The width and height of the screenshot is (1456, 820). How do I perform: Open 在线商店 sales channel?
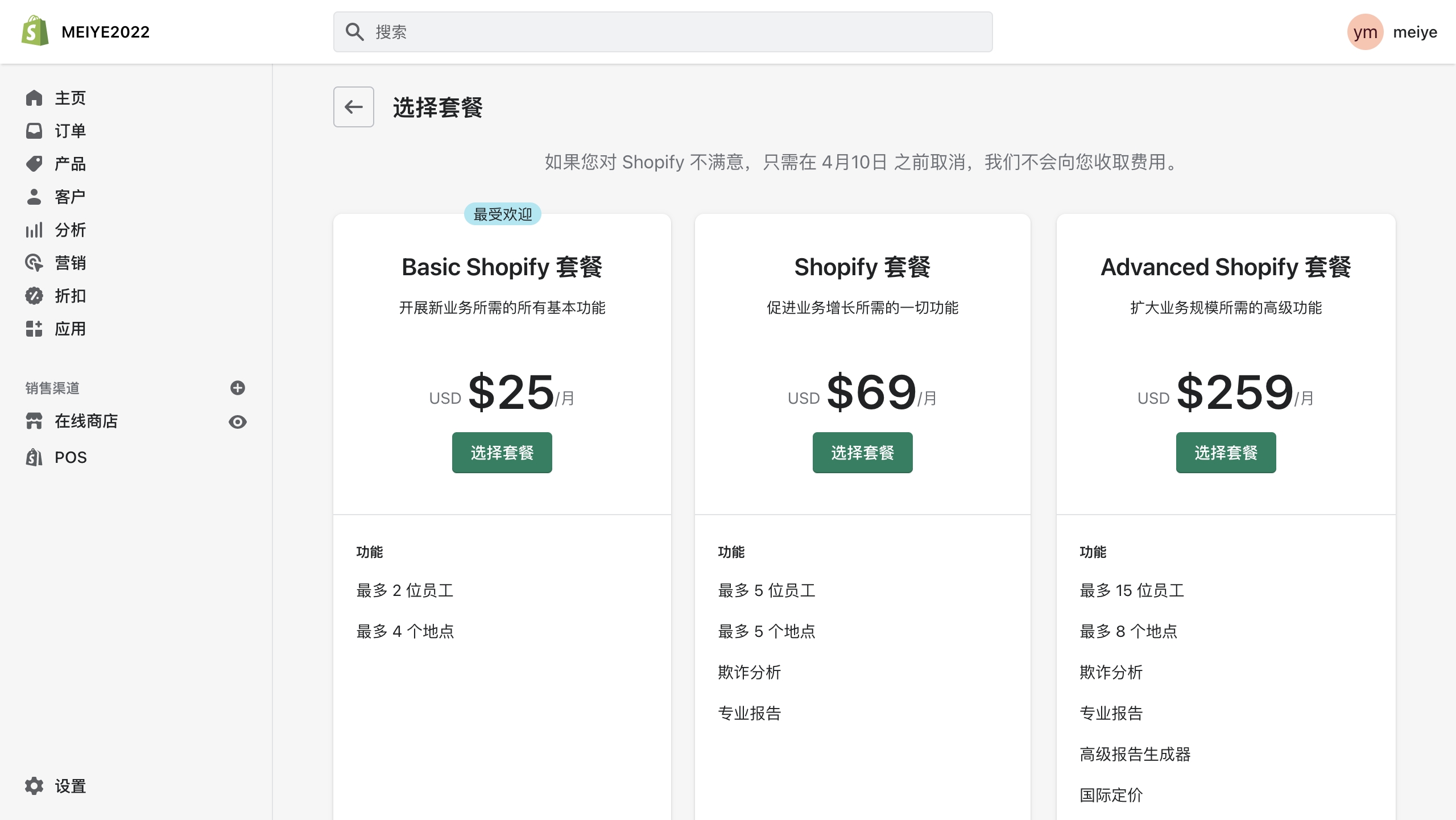[86, 421]
